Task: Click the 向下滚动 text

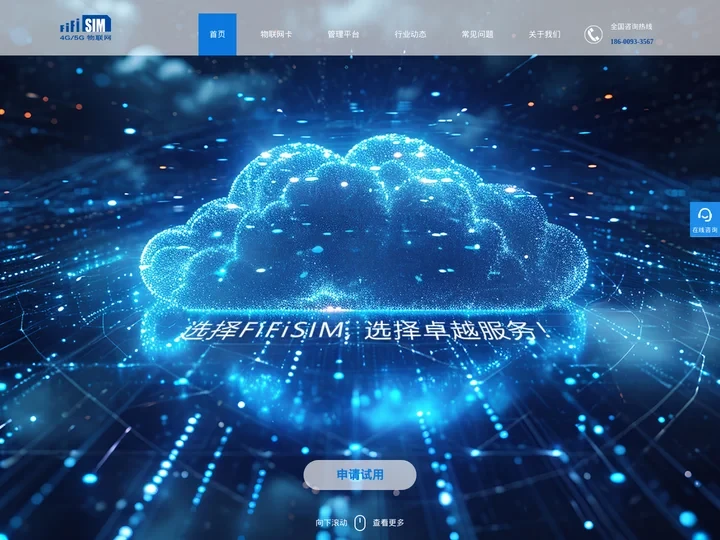Action: pos(331,523)
